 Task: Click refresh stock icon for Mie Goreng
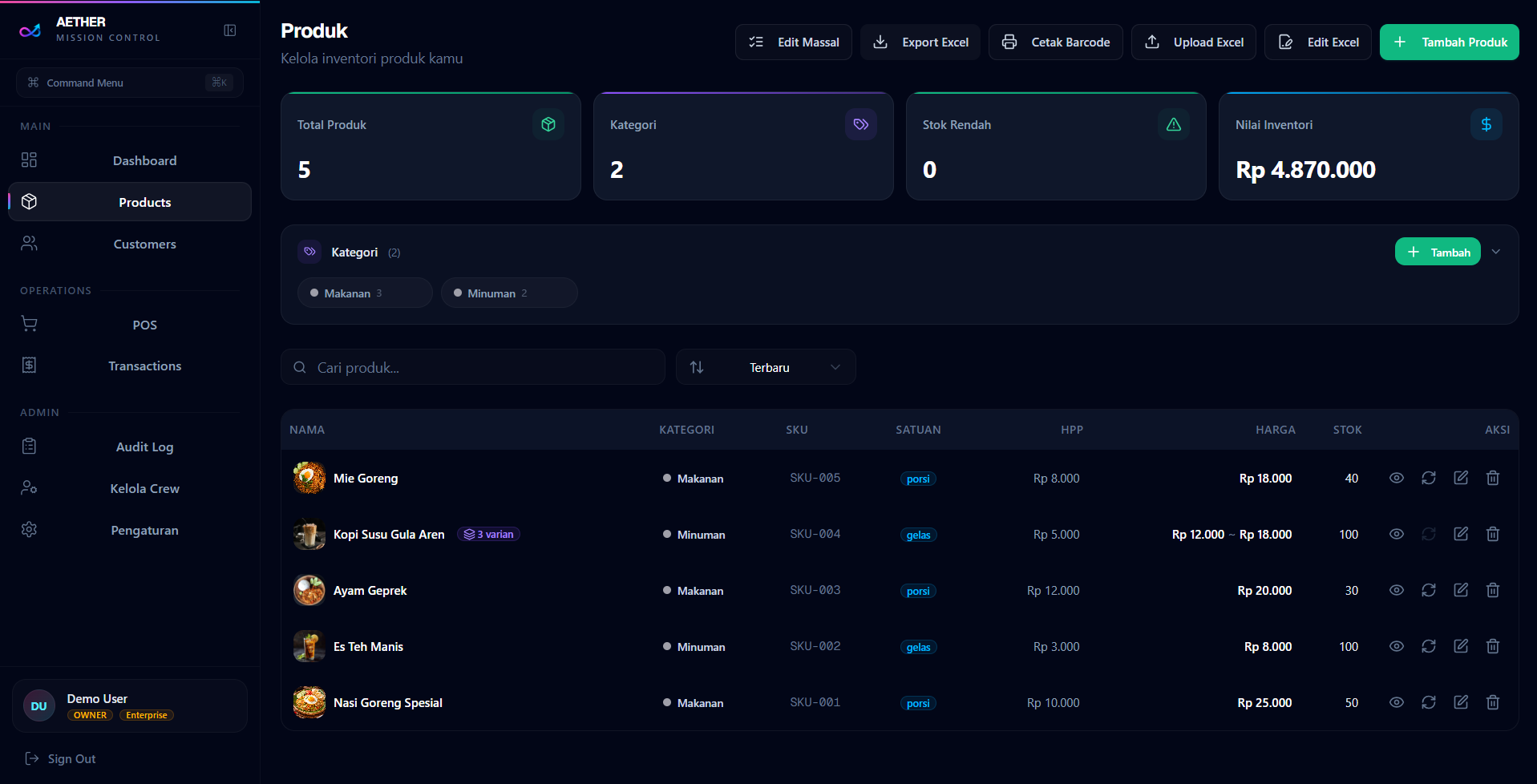[1429, 478]
